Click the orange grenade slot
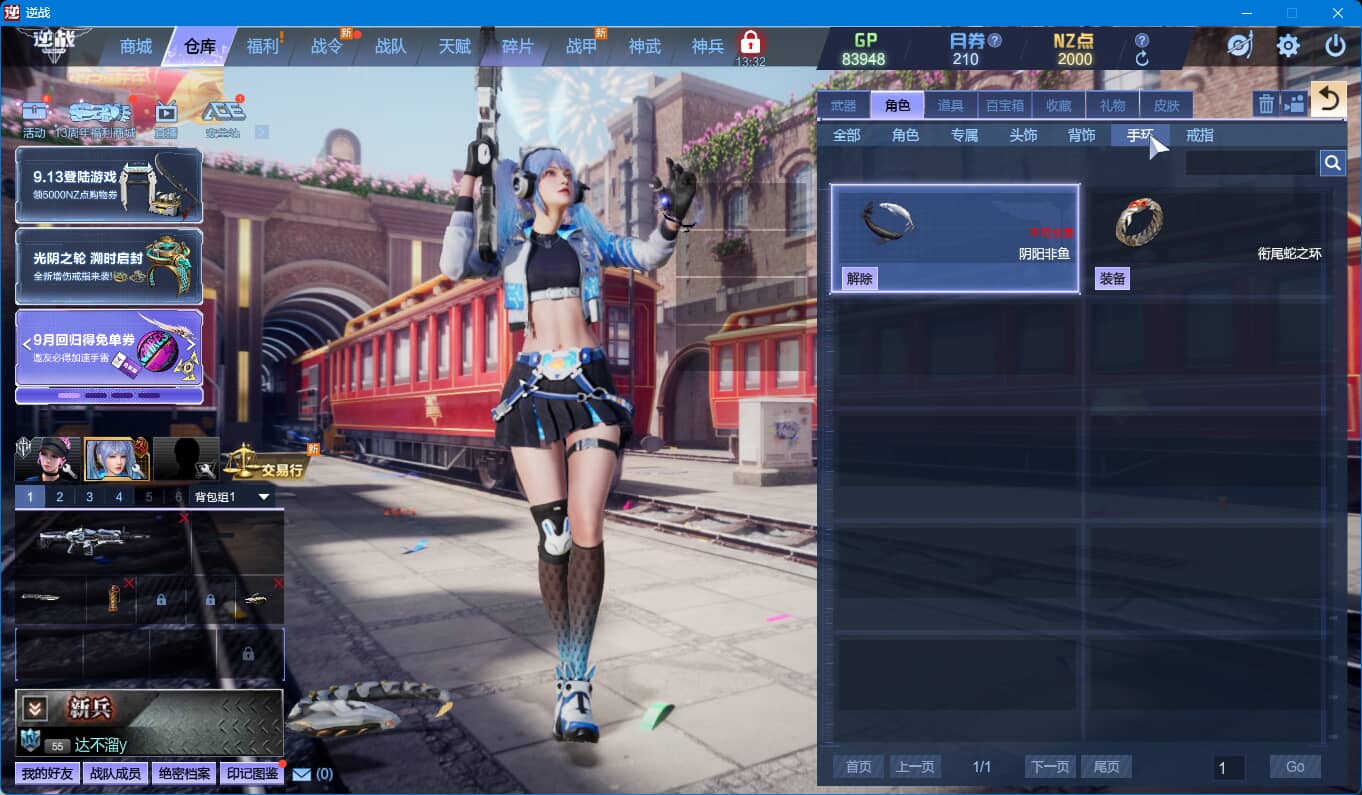The width and height of the screenshot is (1362, 795). coord(112,599)
